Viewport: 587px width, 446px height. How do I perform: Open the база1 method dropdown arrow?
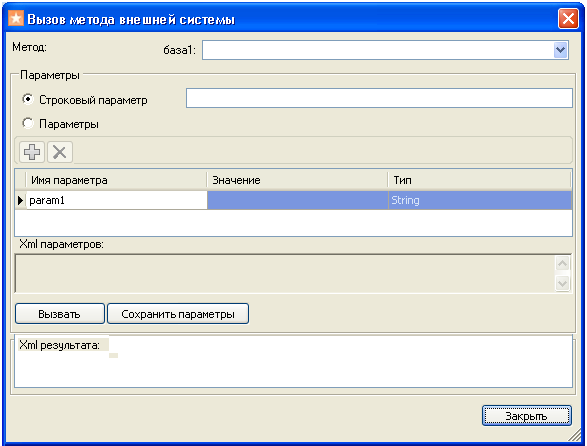coord(560,50)
